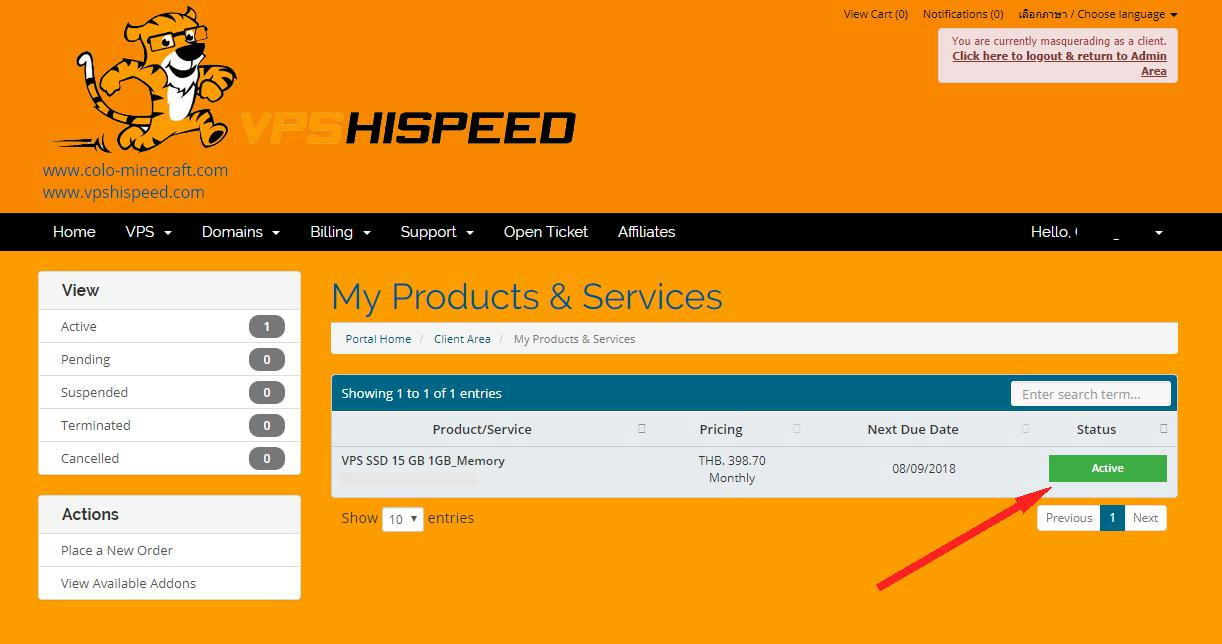1222x644 pixels.
Task: Select Place a New Order
Action: (x=169, y=551)
